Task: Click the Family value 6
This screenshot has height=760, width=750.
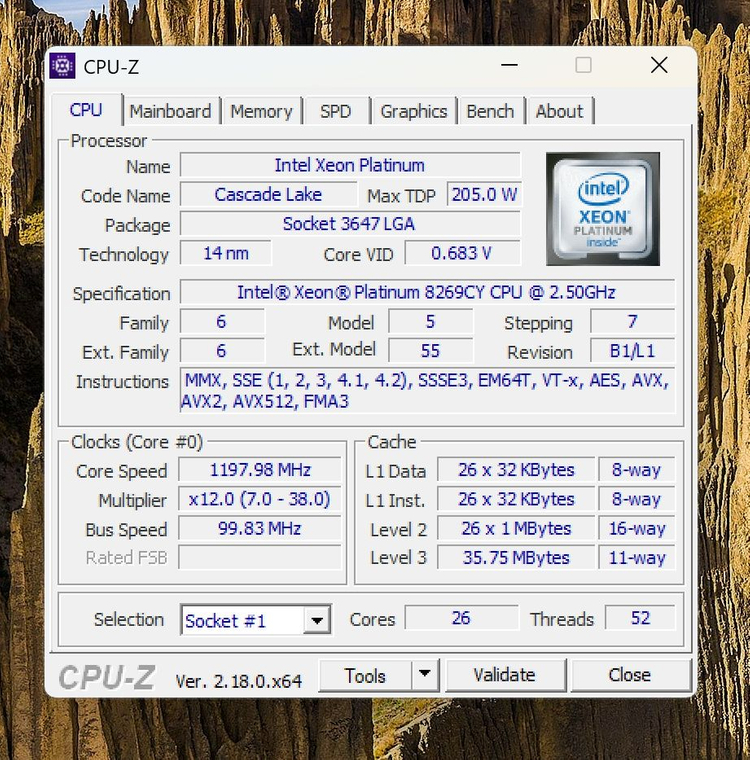Action: tap(223, 322)
